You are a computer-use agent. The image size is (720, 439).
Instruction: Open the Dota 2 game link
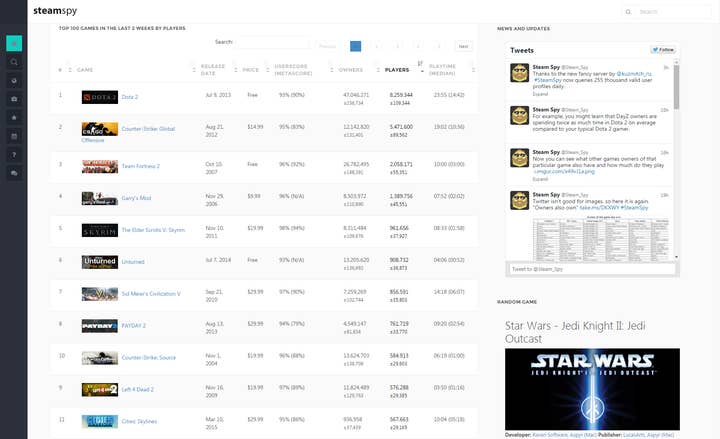(x=129, y=97)
